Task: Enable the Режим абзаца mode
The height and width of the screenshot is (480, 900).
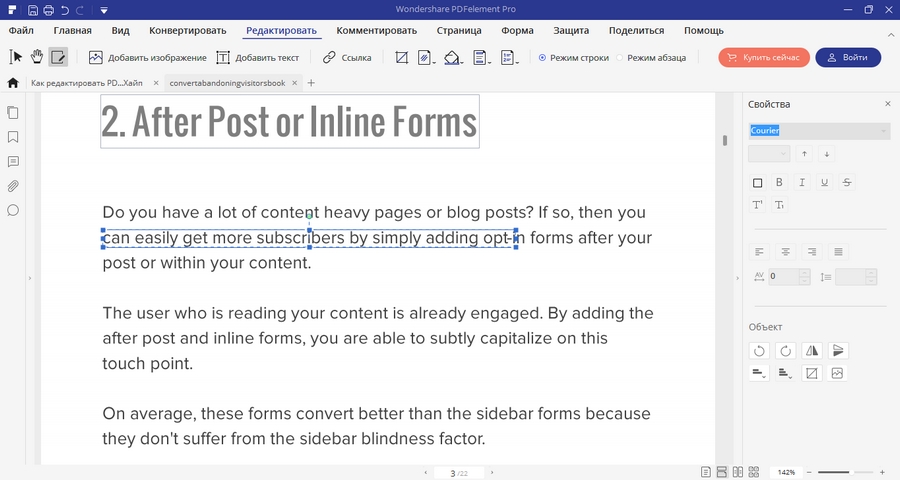Action: point(620,58)
